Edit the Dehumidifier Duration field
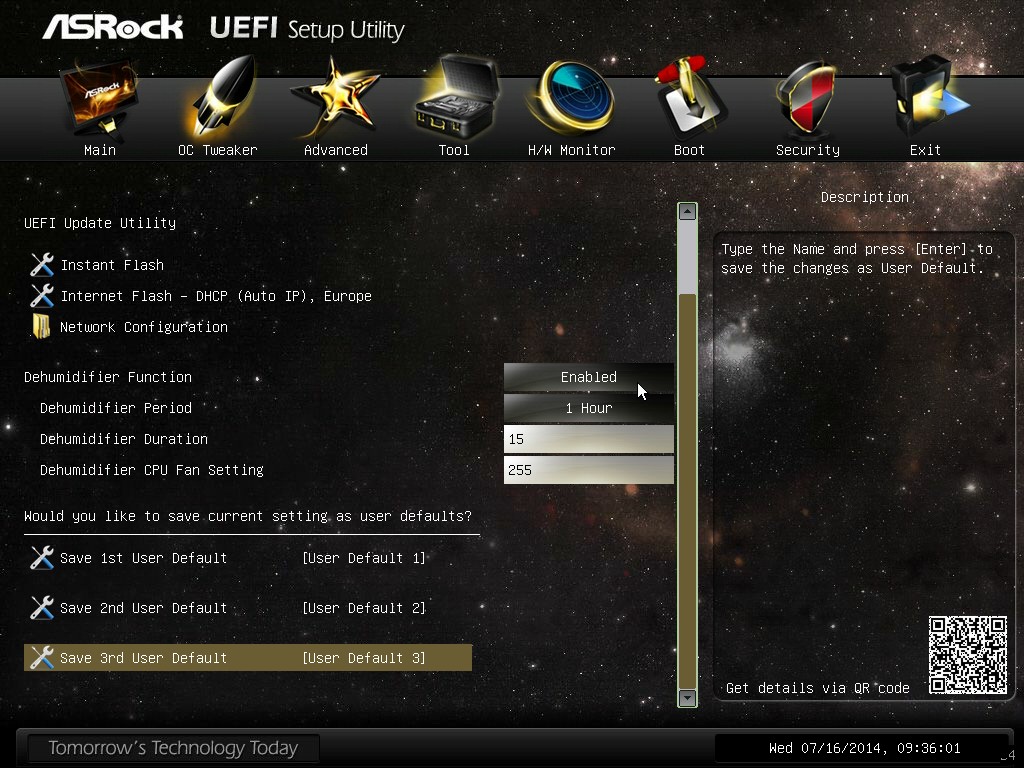 click(x=588, y=439)
